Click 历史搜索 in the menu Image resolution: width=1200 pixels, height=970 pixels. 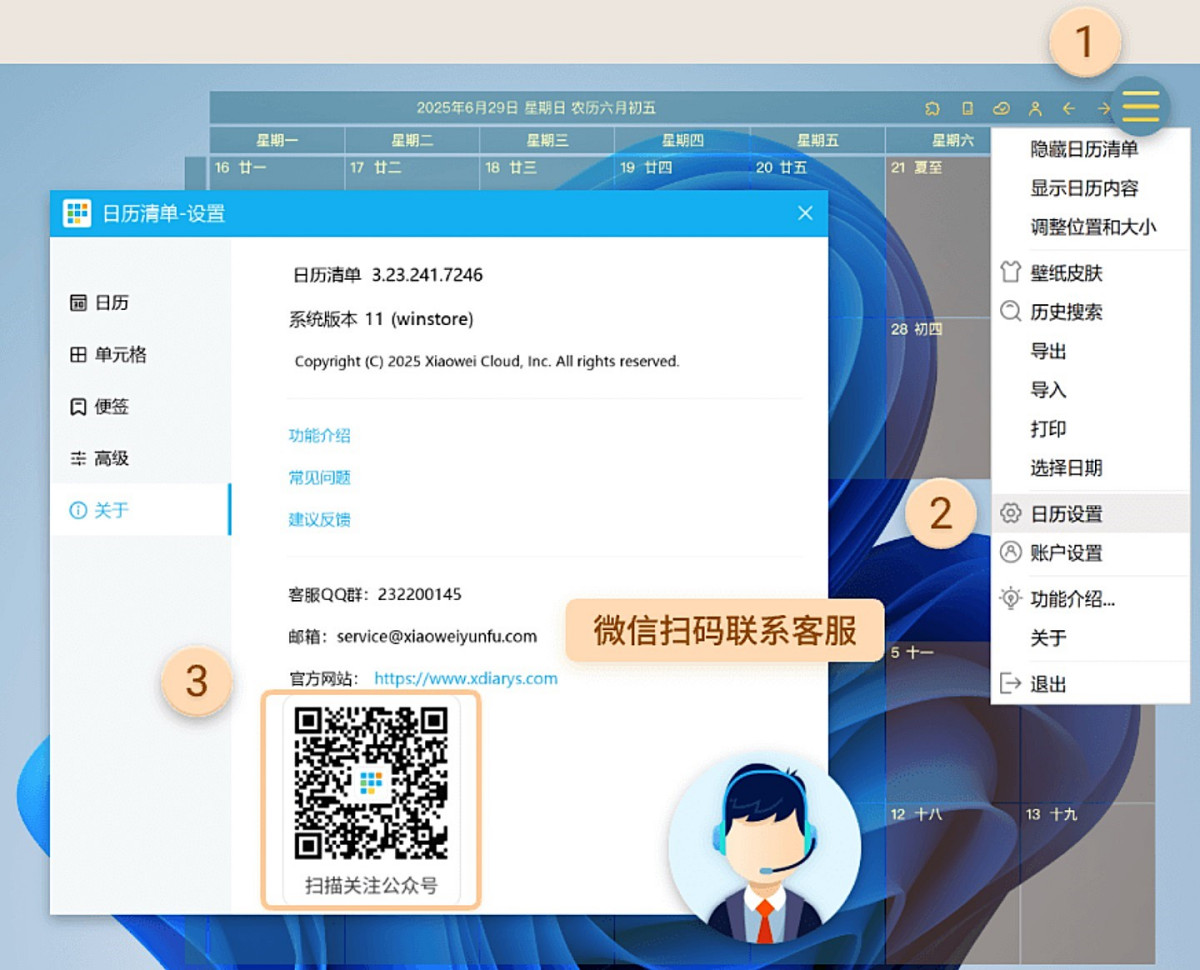click(x=1066, y=312)
